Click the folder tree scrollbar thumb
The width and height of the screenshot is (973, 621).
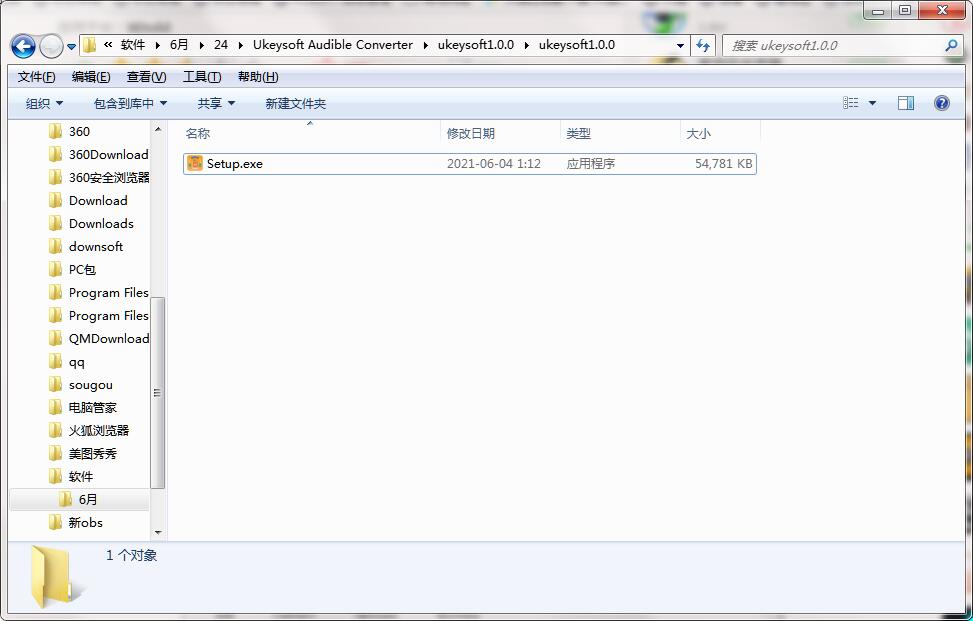(x=158, y=393)
